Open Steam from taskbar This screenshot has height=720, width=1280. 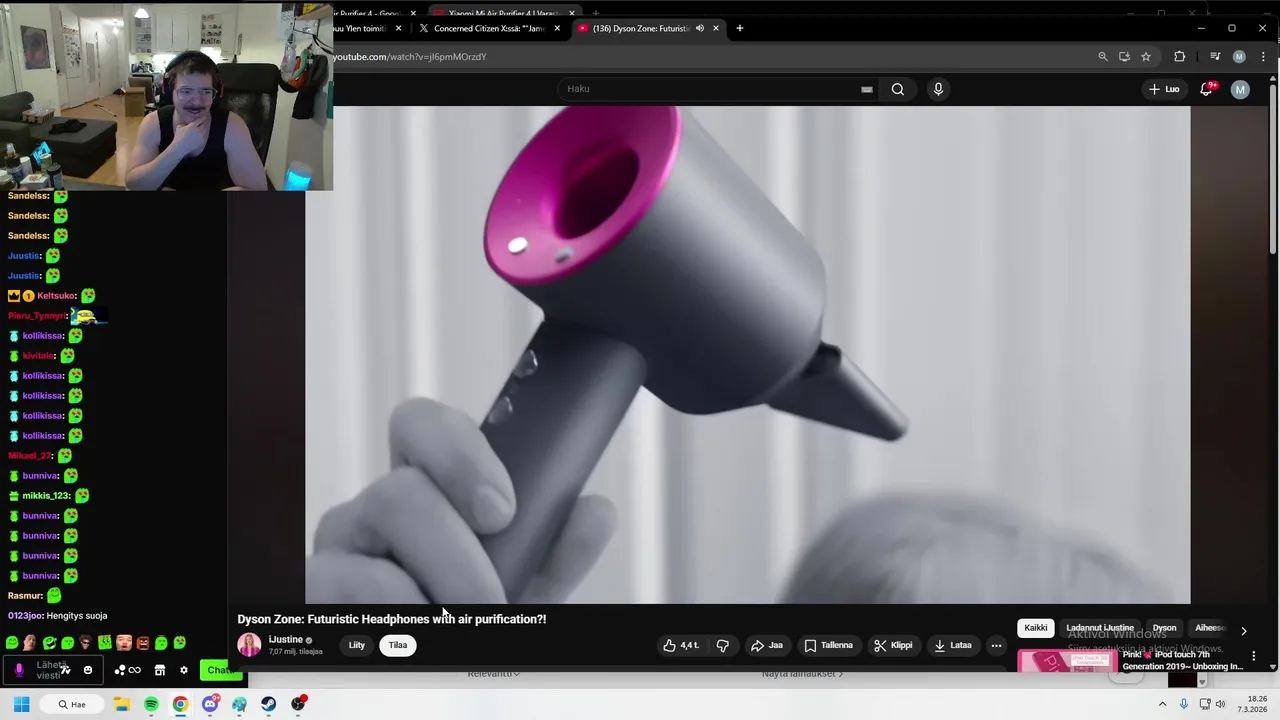(x=269, y=704)
